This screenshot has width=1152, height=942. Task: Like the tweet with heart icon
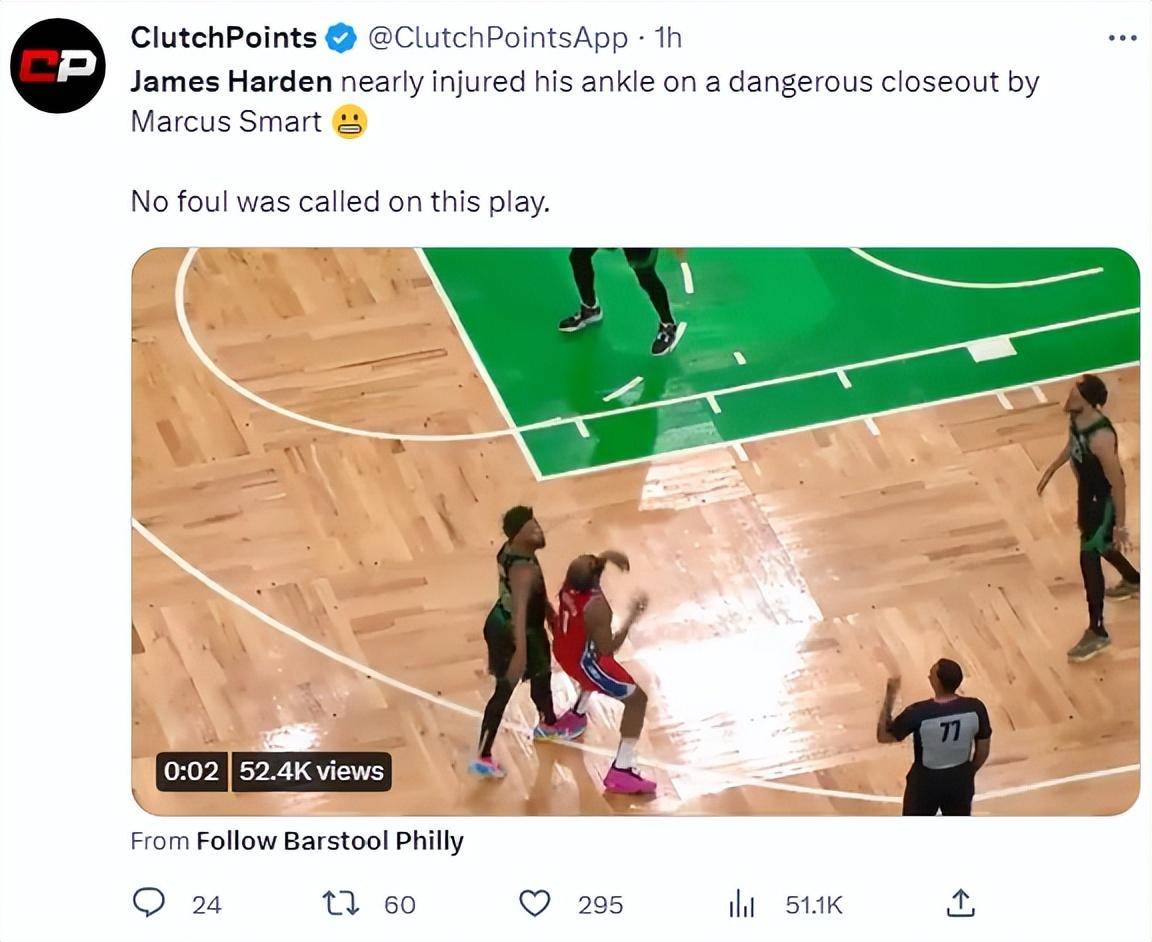point(535,903)
